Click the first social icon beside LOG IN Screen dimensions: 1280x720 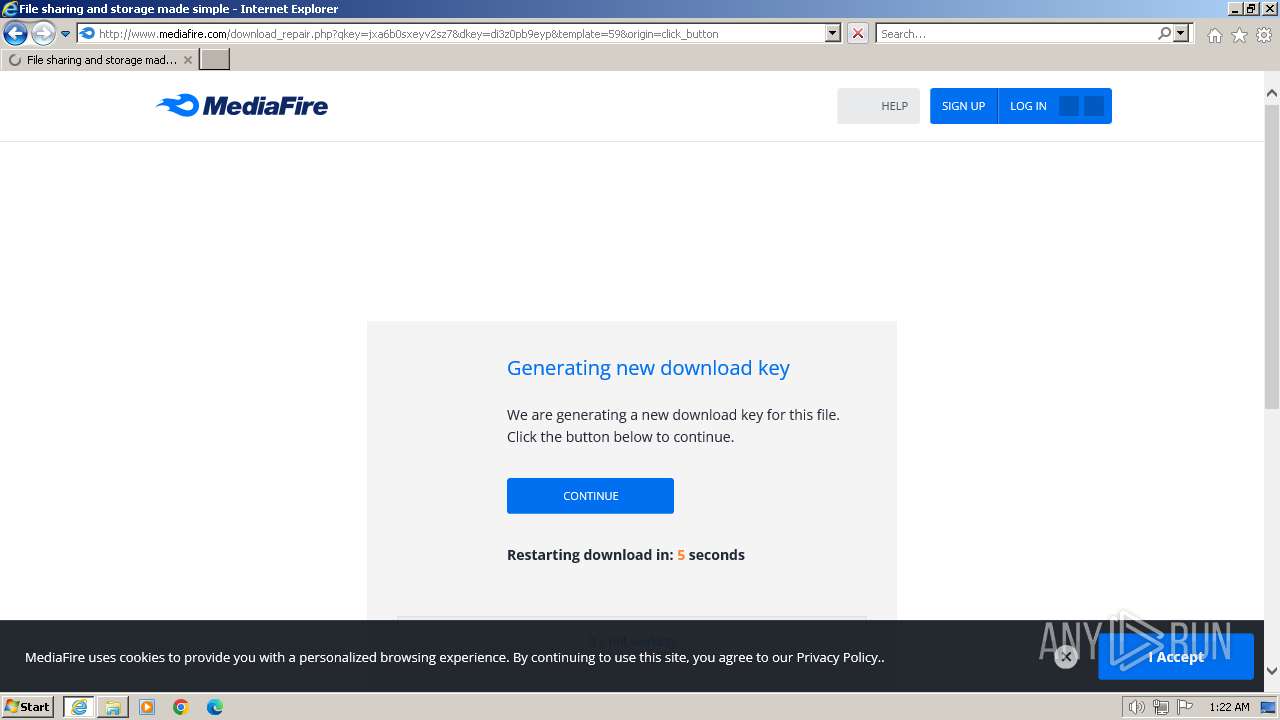click(1069, 106)
